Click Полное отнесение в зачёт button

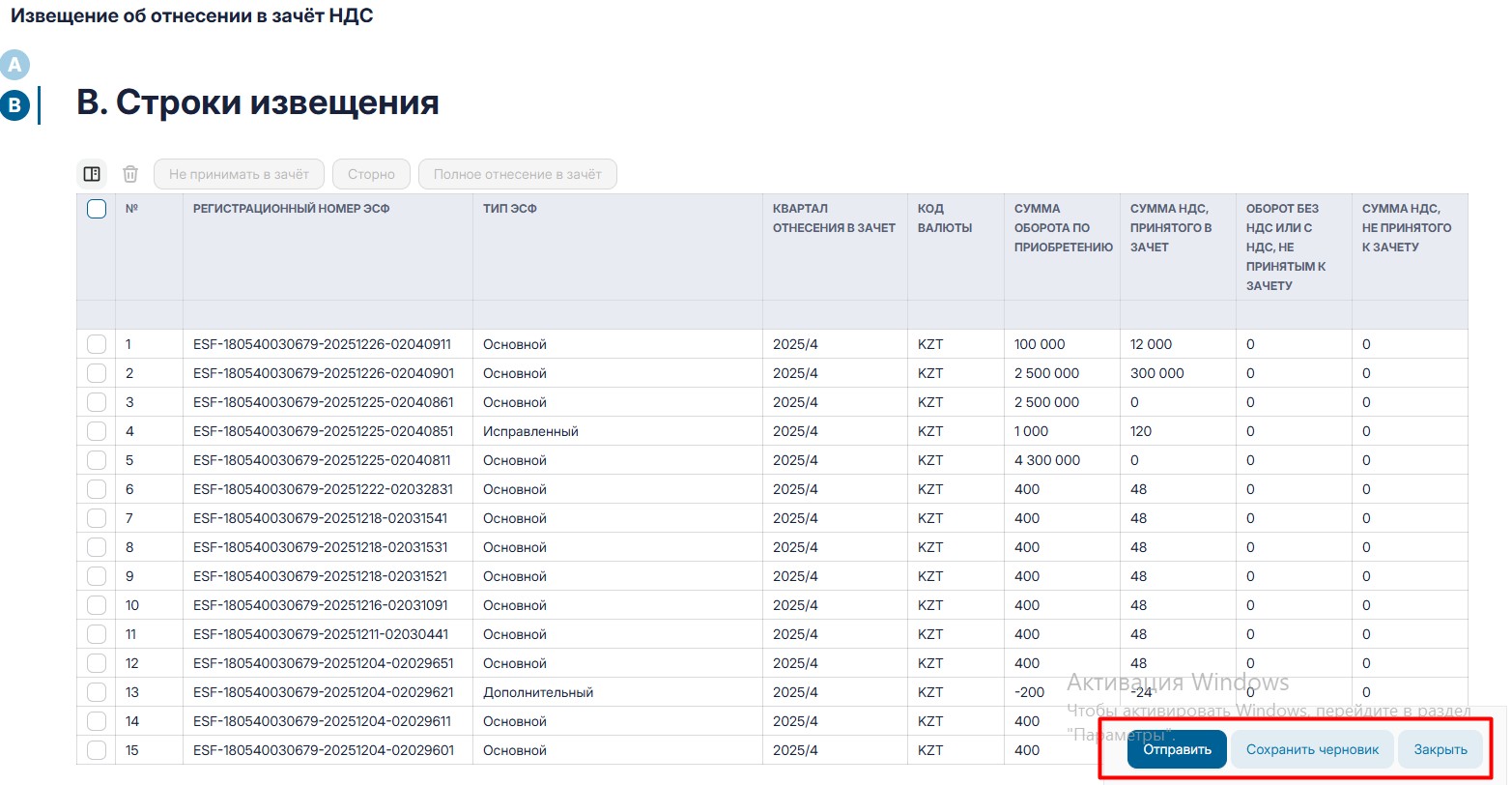[517, 174]
